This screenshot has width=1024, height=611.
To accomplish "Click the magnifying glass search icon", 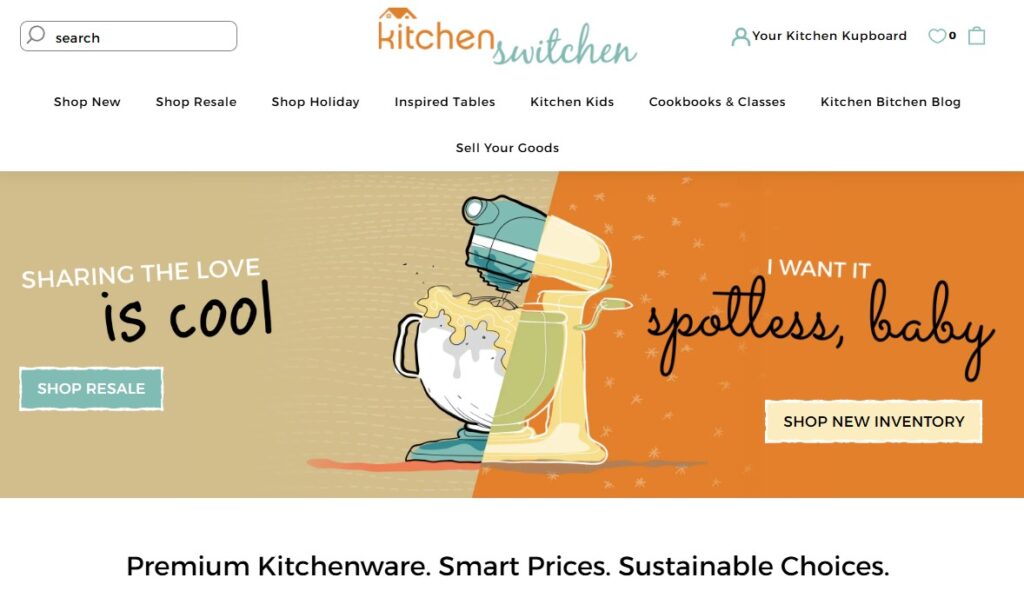I will [36, 34].
